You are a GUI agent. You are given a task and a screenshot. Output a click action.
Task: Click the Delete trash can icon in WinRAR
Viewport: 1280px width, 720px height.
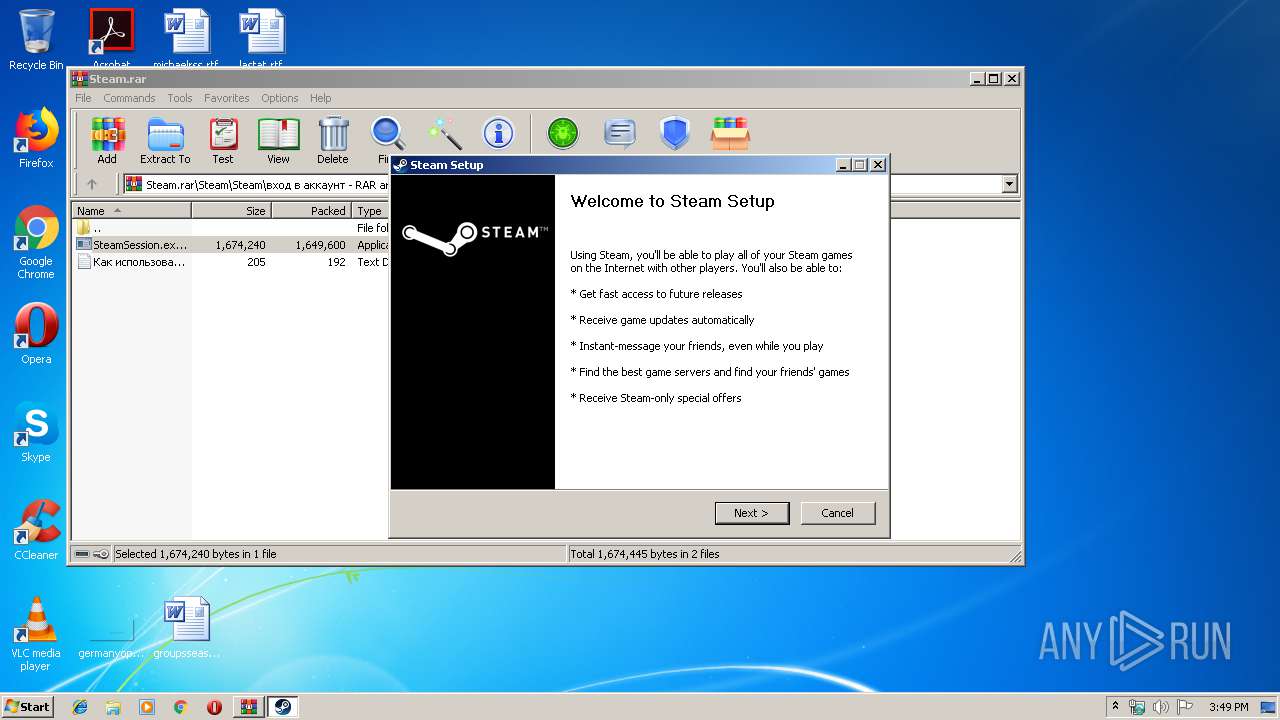pos(333,140)
